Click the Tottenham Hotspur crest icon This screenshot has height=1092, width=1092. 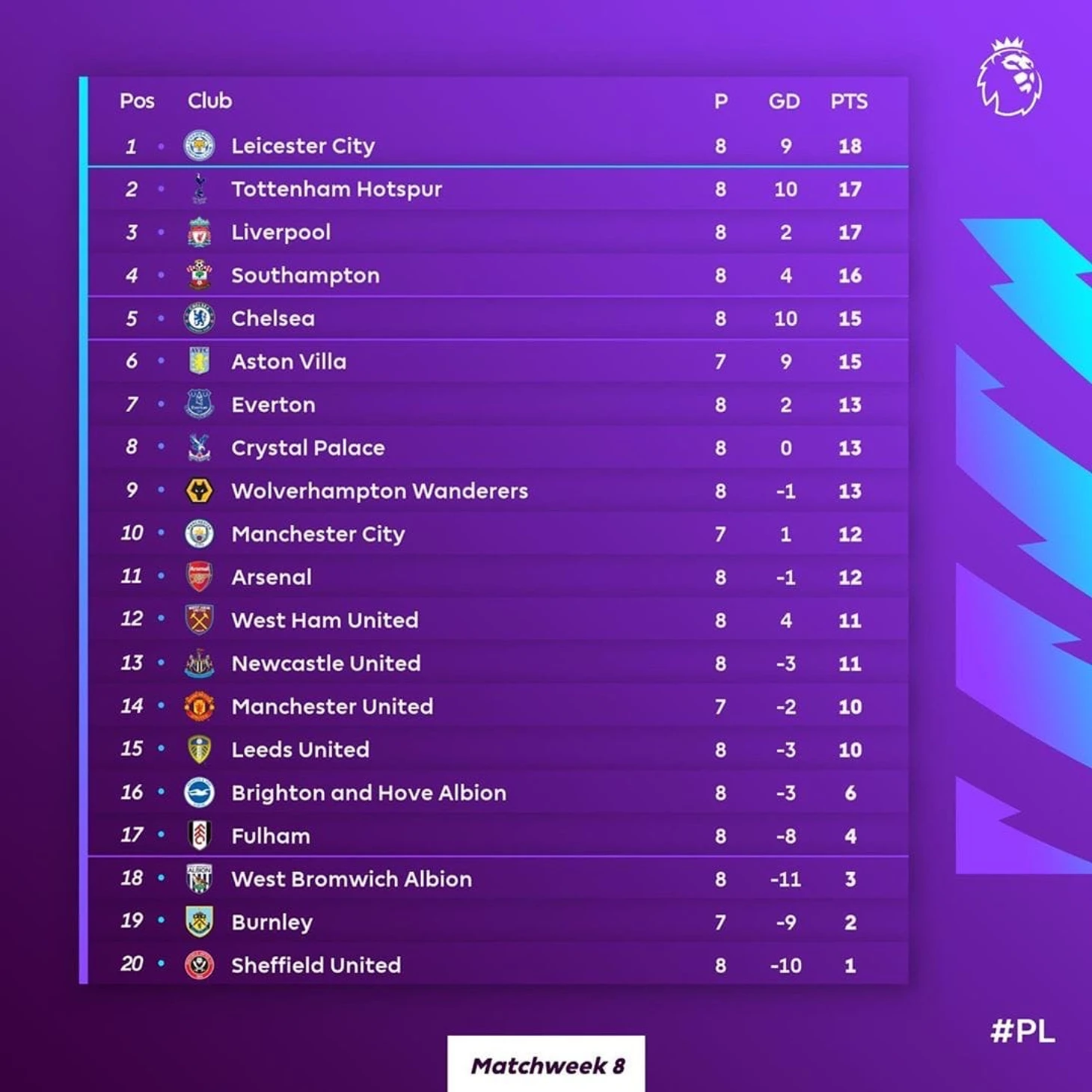point(199,188)
